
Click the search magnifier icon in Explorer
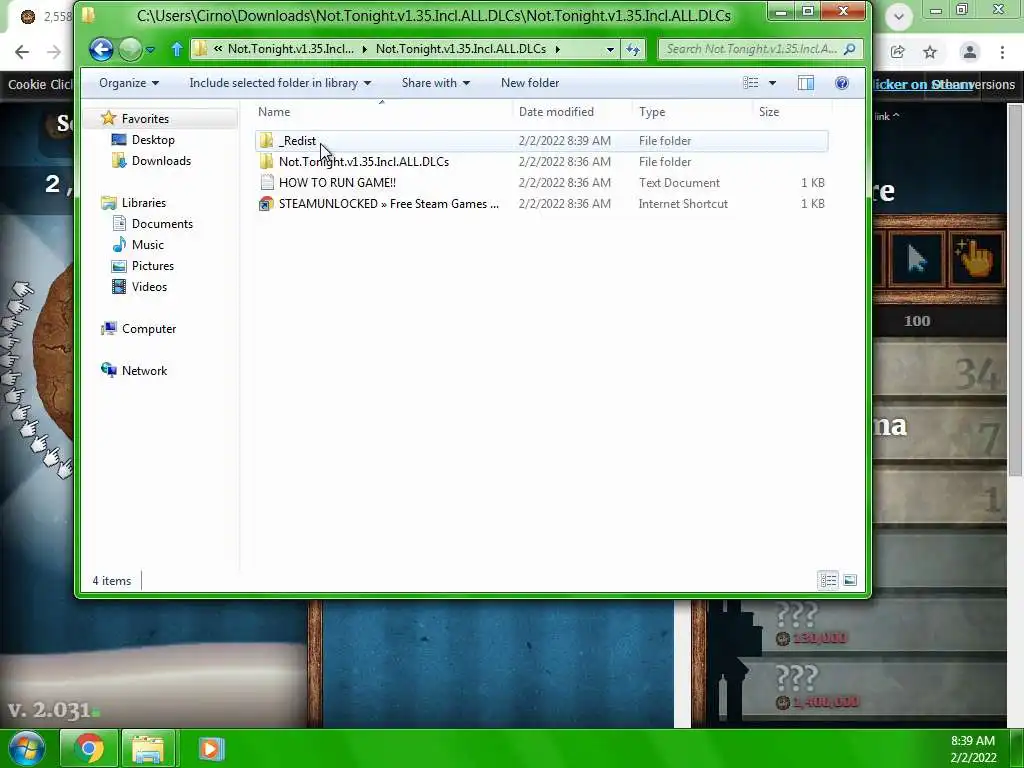[849, 49]
